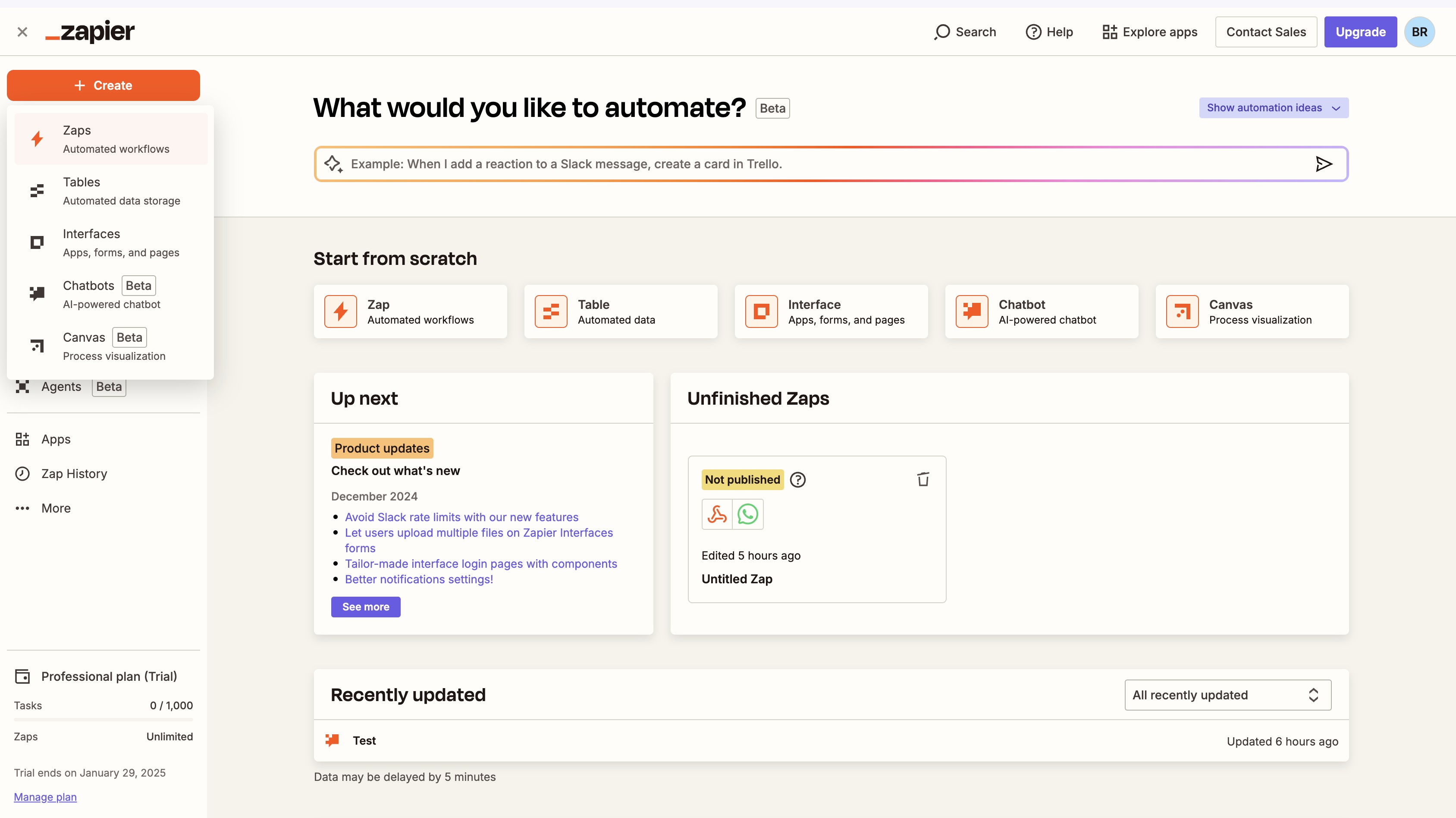Click the Webhooks app icon
The image size is (1456, 818).
pos(717,514)
